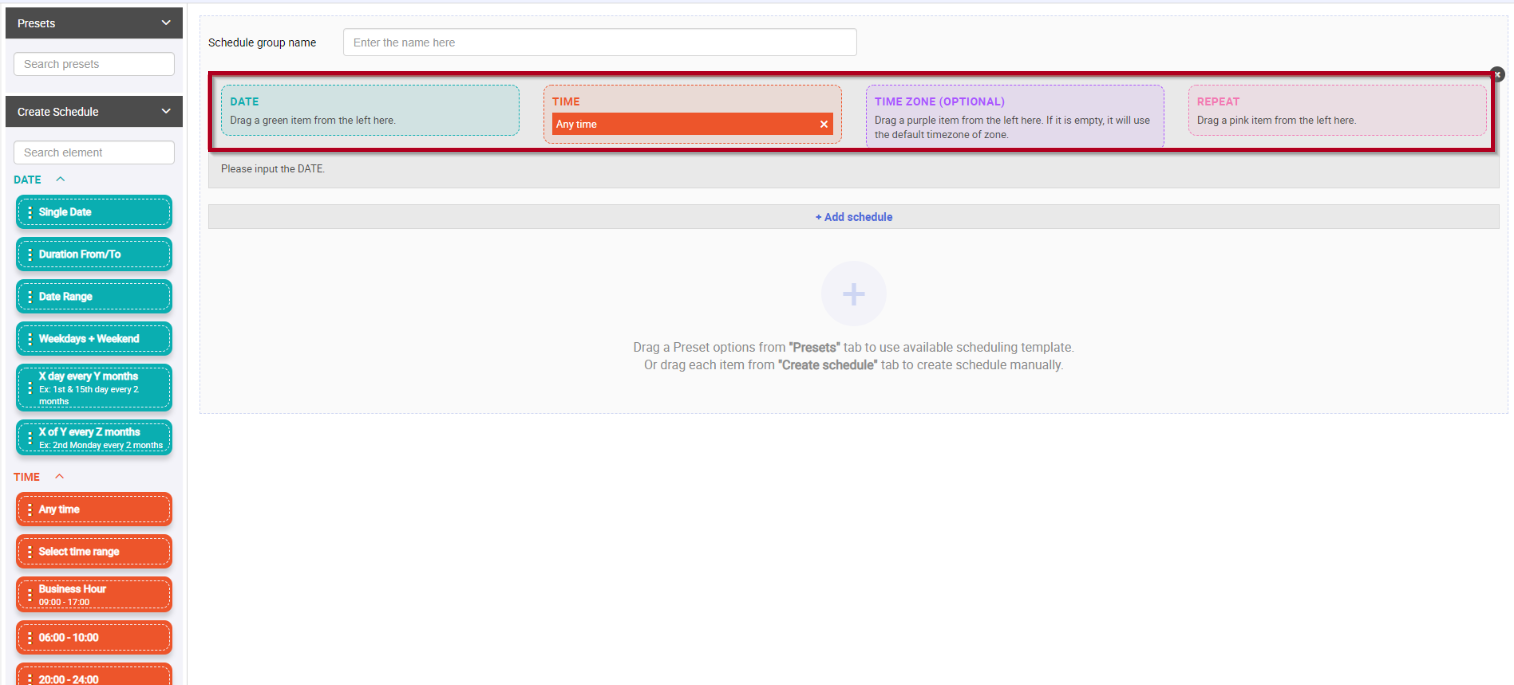Click the Search presets field
This screenshot has height=685, width=1514.
point(93,63)
